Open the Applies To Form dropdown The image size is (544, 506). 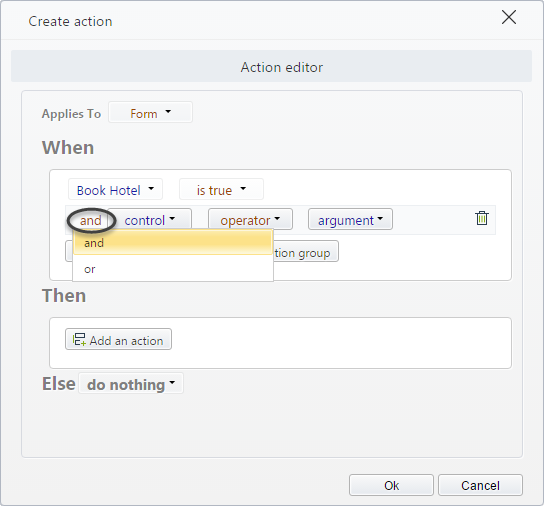(150, 112)
